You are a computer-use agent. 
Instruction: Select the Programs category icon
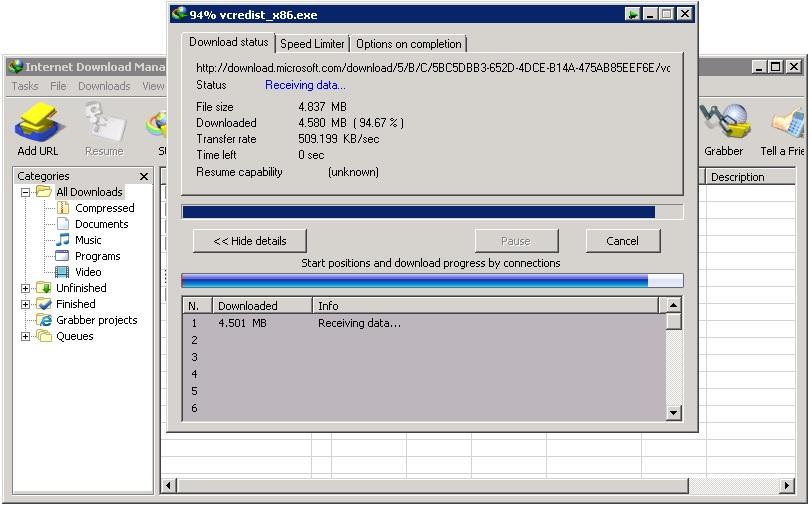click(x=62, y=256)
